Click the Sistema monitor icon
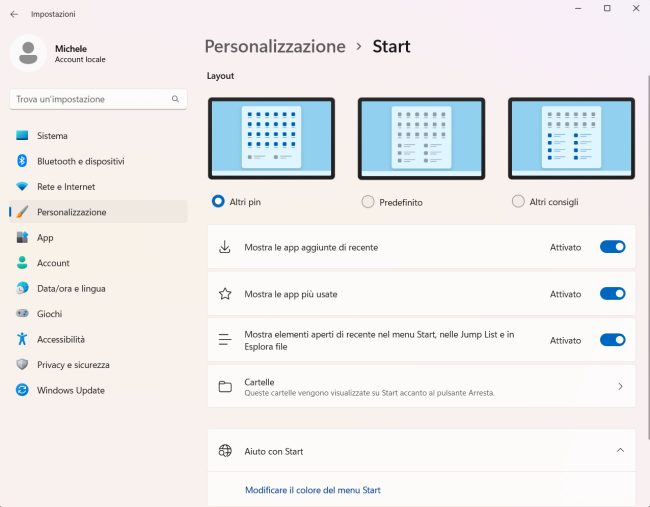The height and width of the screenshot is (507, 650). tap(22, 135)
